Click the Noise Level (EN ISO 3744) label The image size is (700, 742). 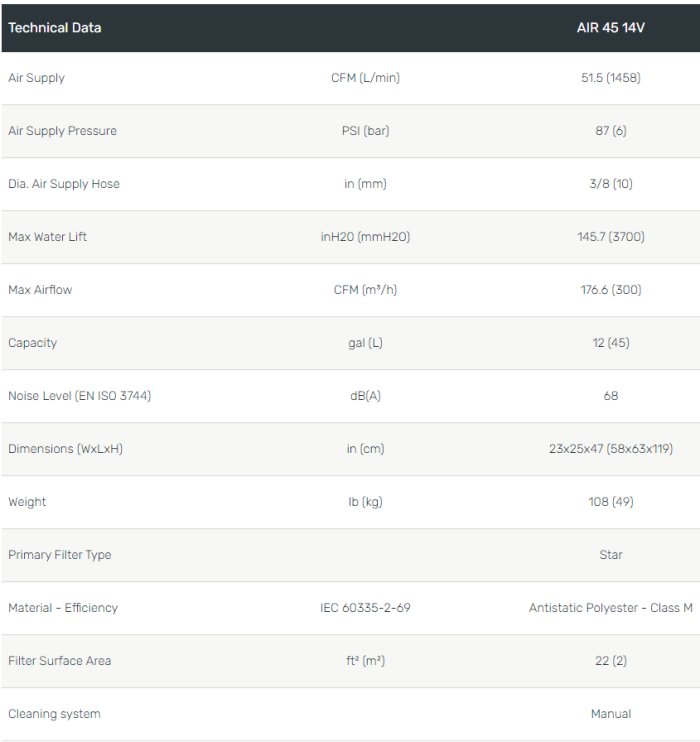coord(80,396)
